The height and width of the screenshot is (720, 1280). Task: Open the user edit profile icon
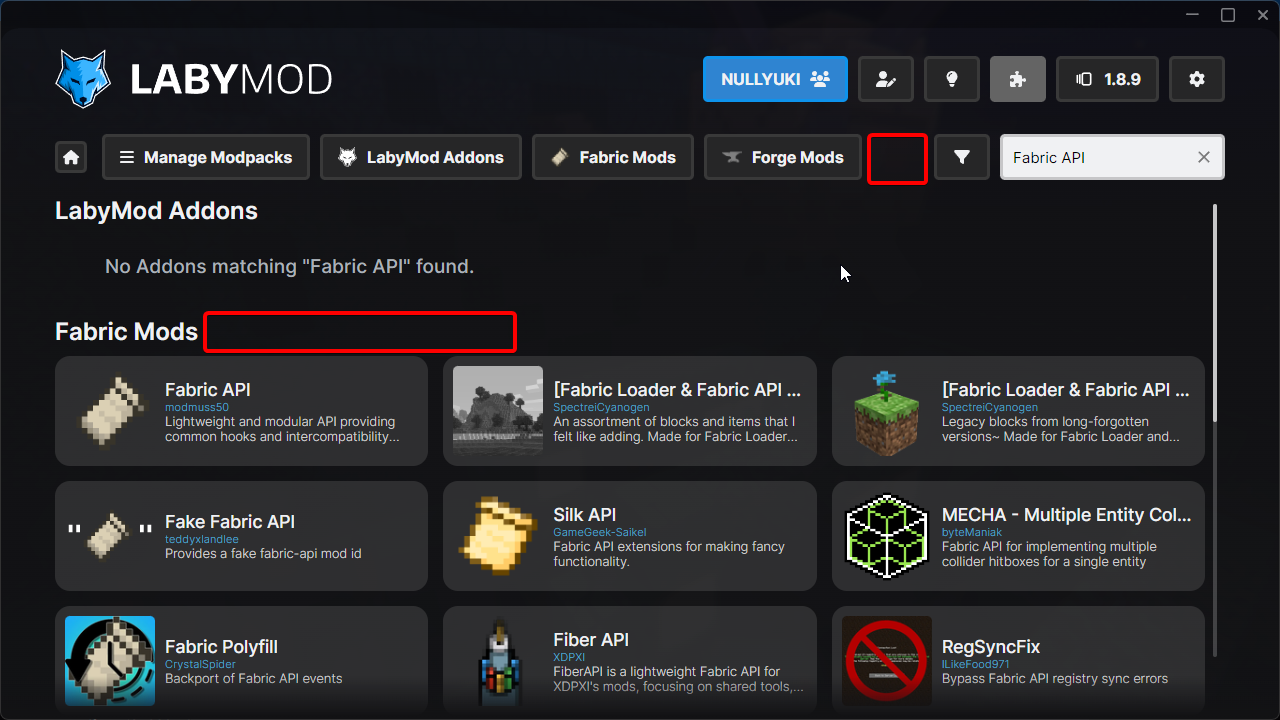coord(886,79)
